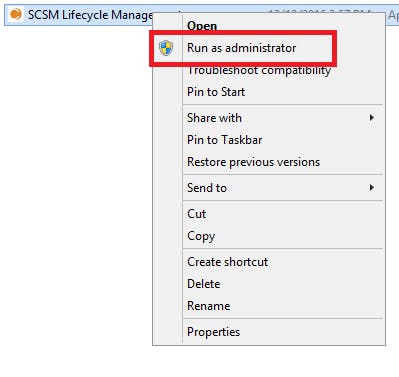Expand the Share with submenu arrow

coord(371,118)
